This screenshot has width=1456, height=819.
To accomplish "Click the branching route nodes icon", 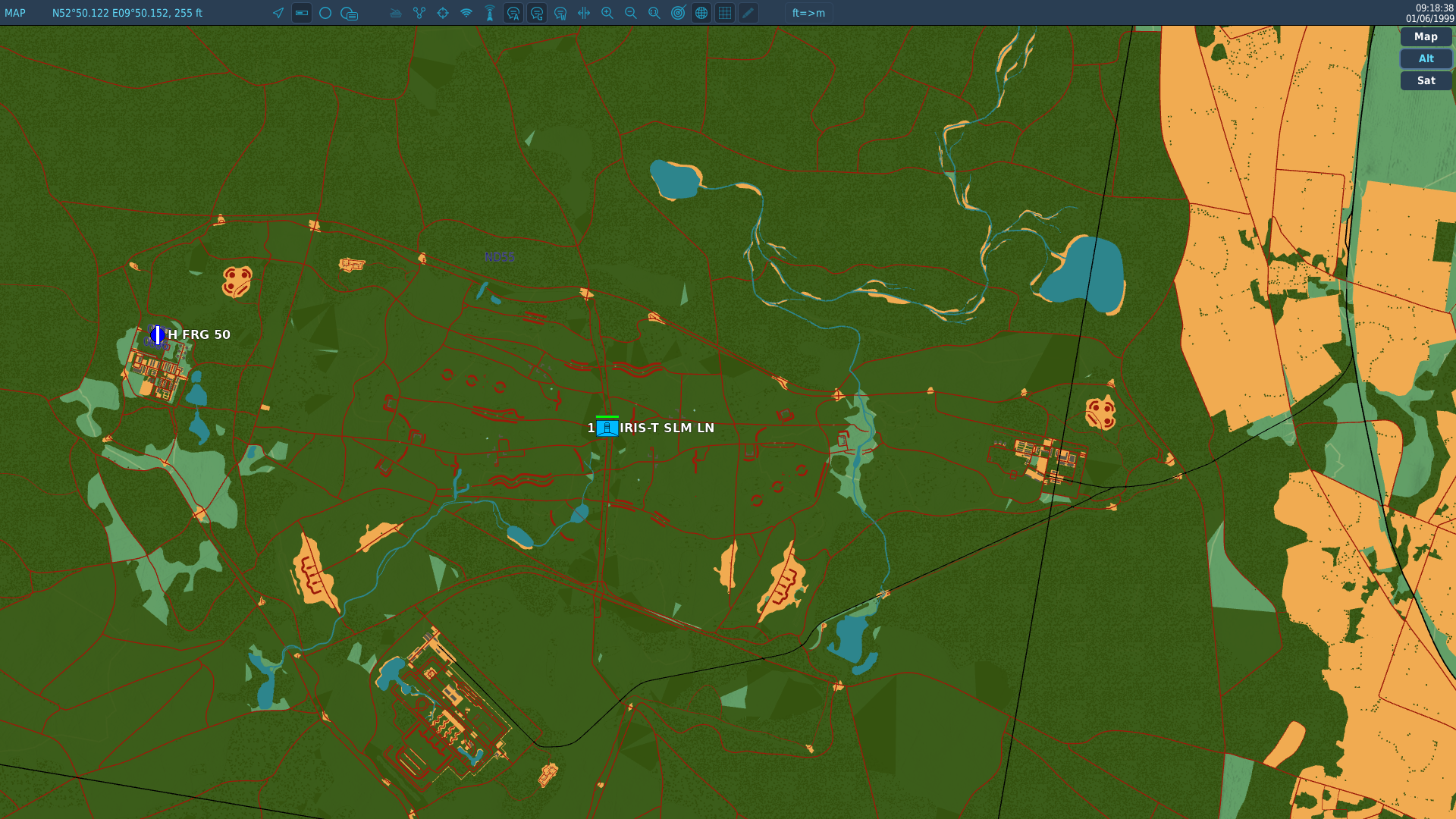I will [x=419, y=13].
